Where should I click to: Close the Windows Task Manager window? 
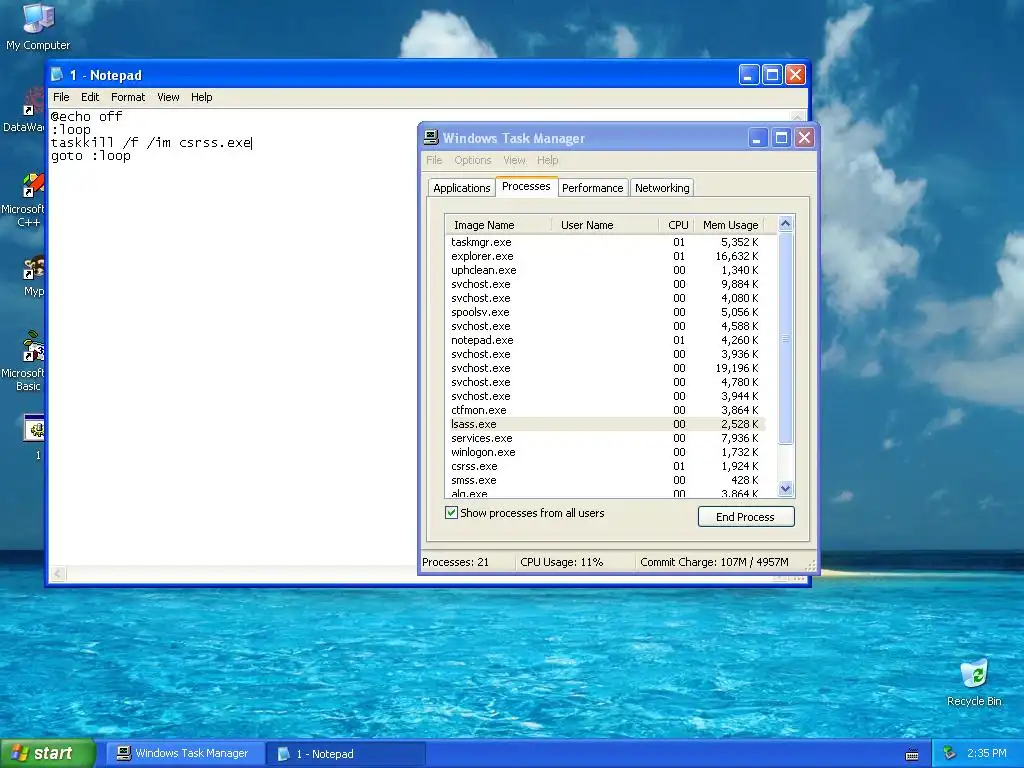[805, 138]
